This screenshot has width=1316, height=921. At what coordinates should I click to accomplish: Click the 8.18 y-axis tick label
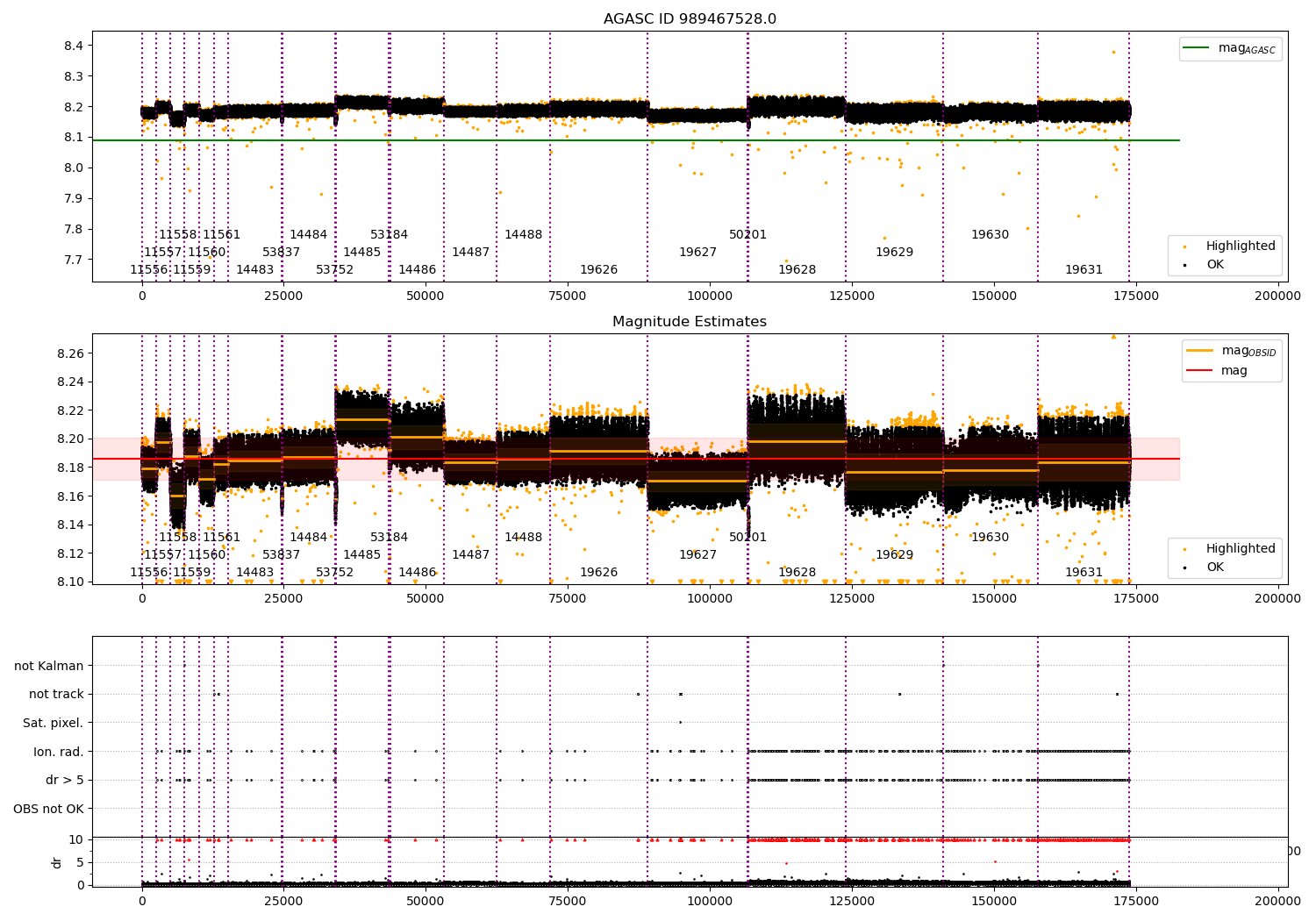(71, 468)
